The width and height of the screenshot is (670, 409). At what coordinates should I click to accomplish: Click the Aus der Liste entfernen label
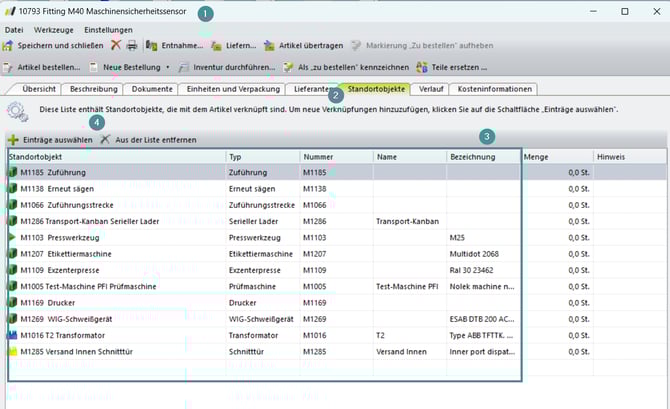156,140
